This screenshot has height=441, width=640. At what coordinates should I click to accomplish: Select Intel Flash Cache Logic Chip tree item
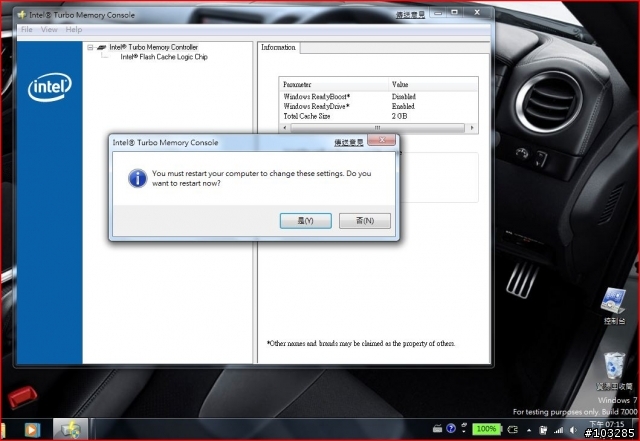point(164,57)
